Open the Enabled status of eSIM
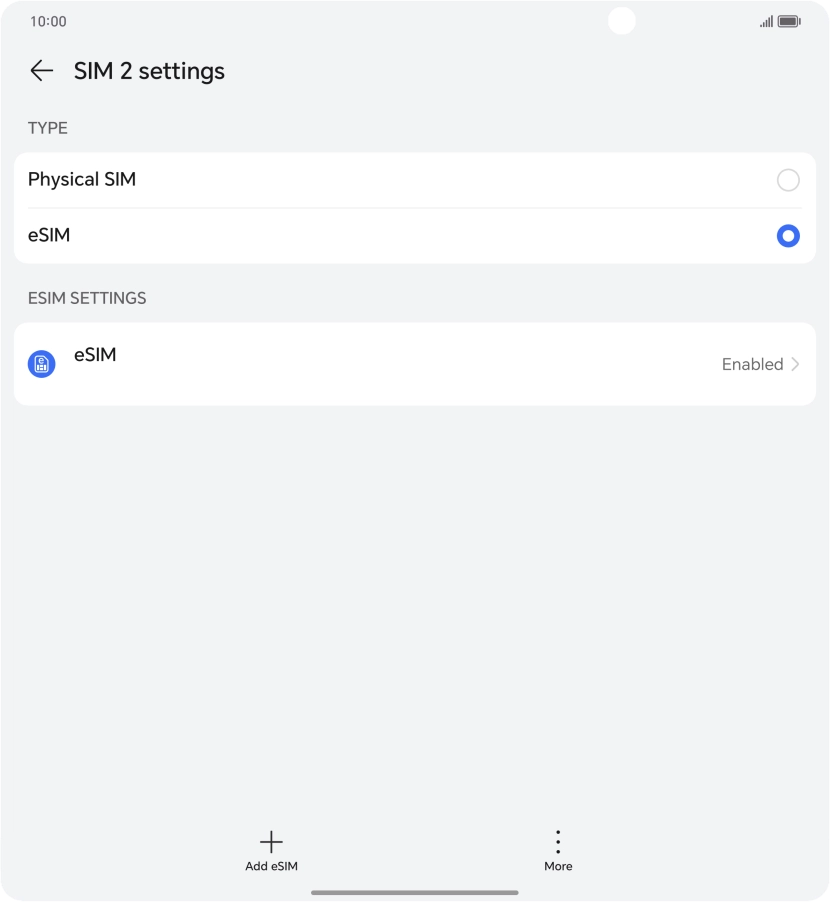The height and width of the screenshot is (902, 830). pyautogui.click(x=752, y=364)
